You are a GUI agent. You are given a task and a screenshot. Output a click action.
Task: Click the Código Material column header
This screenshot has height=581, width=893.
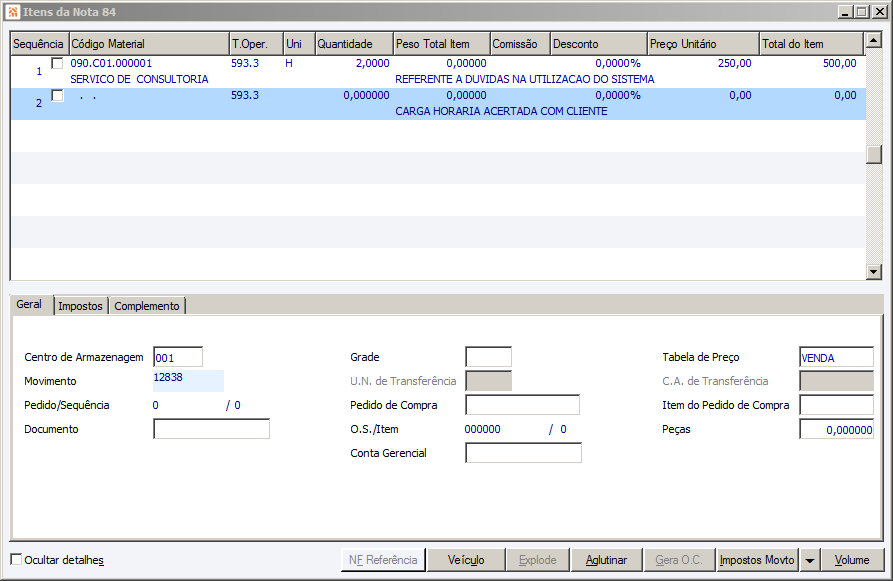149,44
